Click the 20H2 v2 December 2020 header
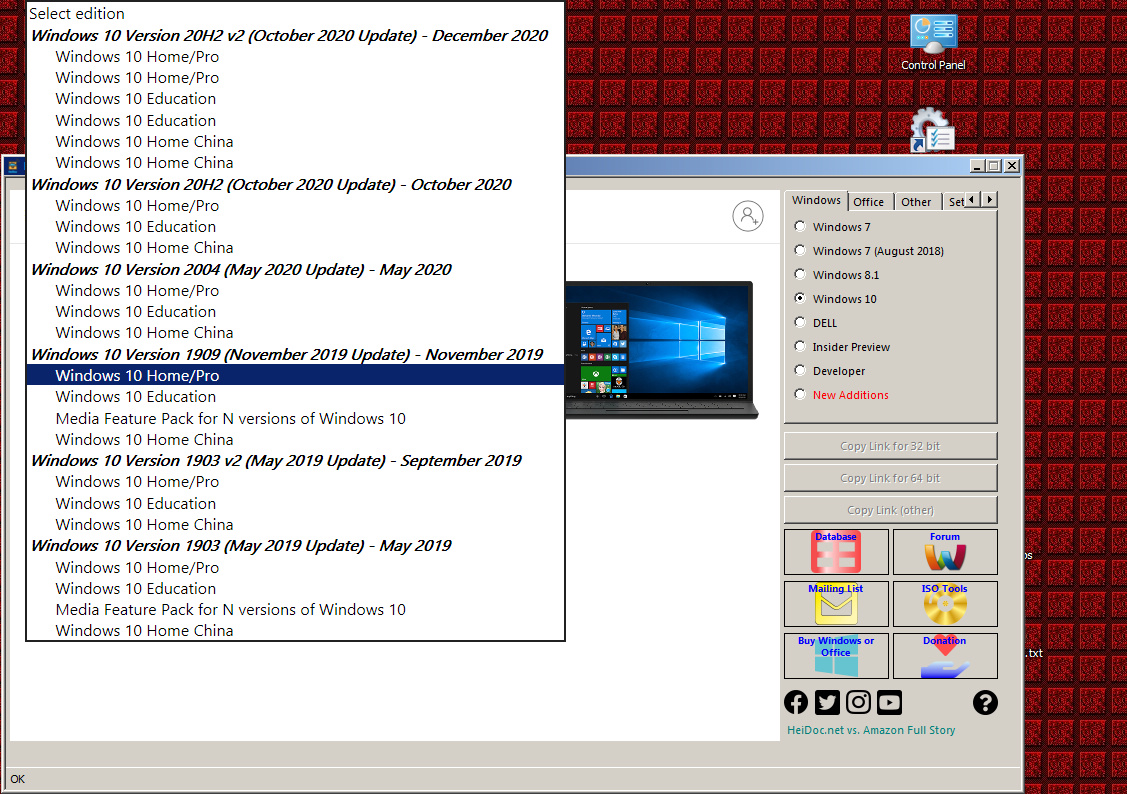 (295, 35)
